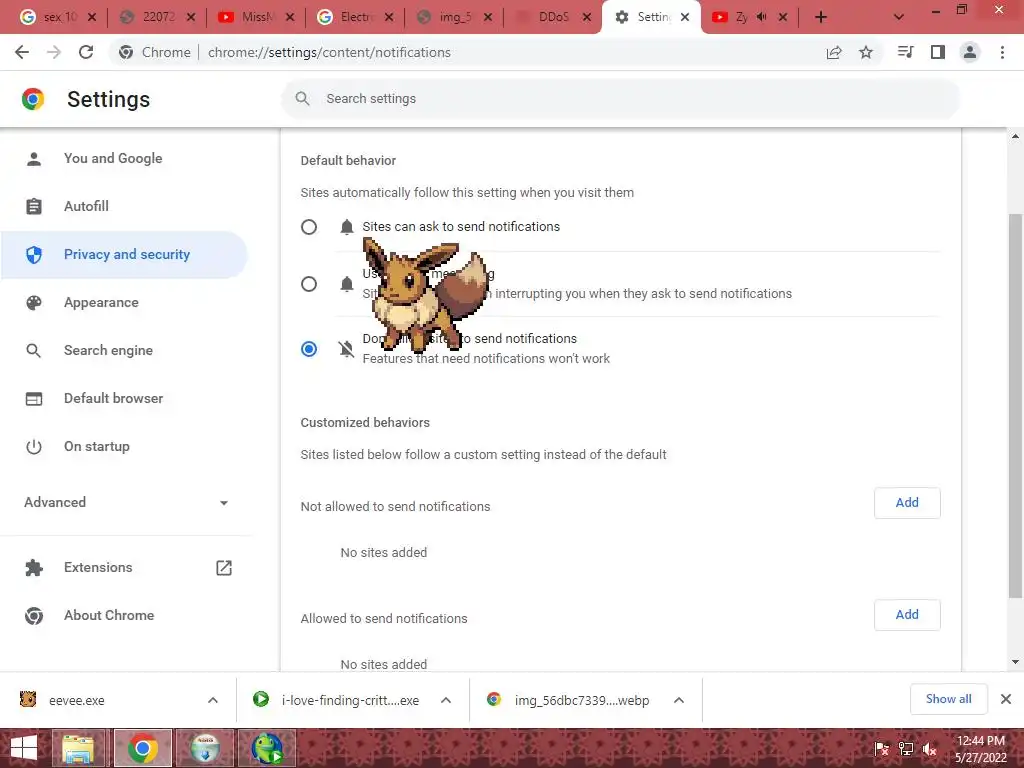
Task: Bookmark this page with the star icon
Action: click(866, 52)
